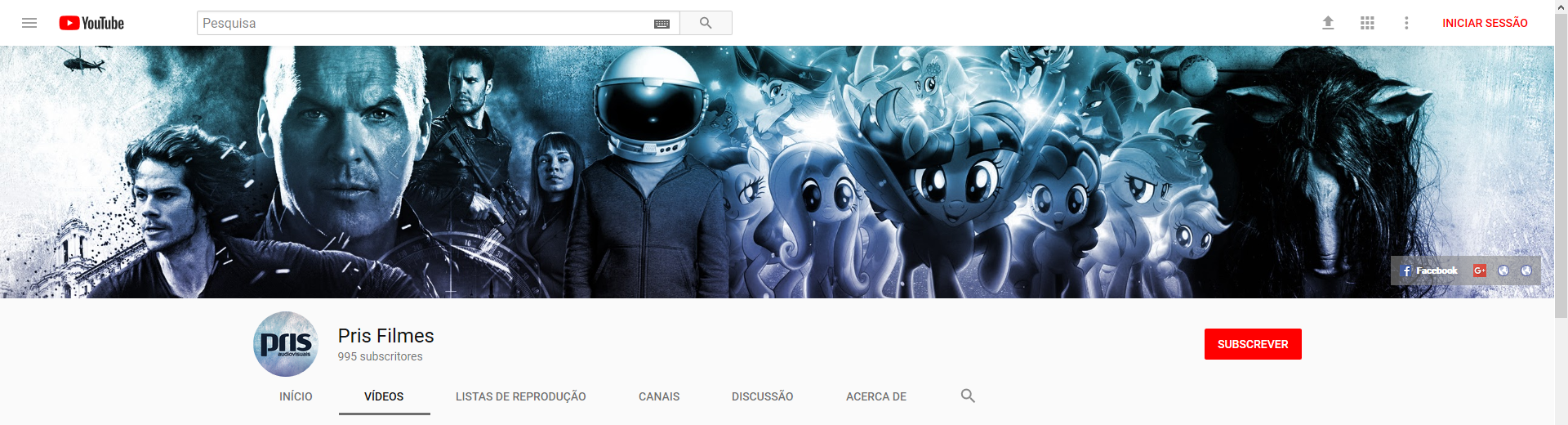Open the three-dot settings menu
Image resolution: width=1568 pixels, height=425 pixels.
[x=1406, y=23]
